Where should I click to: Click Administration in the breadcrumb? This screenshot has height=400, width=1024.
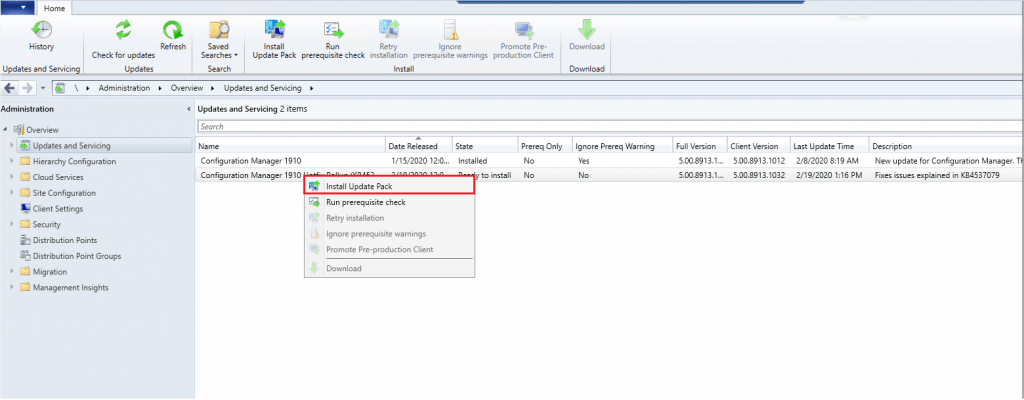[124, 88]
